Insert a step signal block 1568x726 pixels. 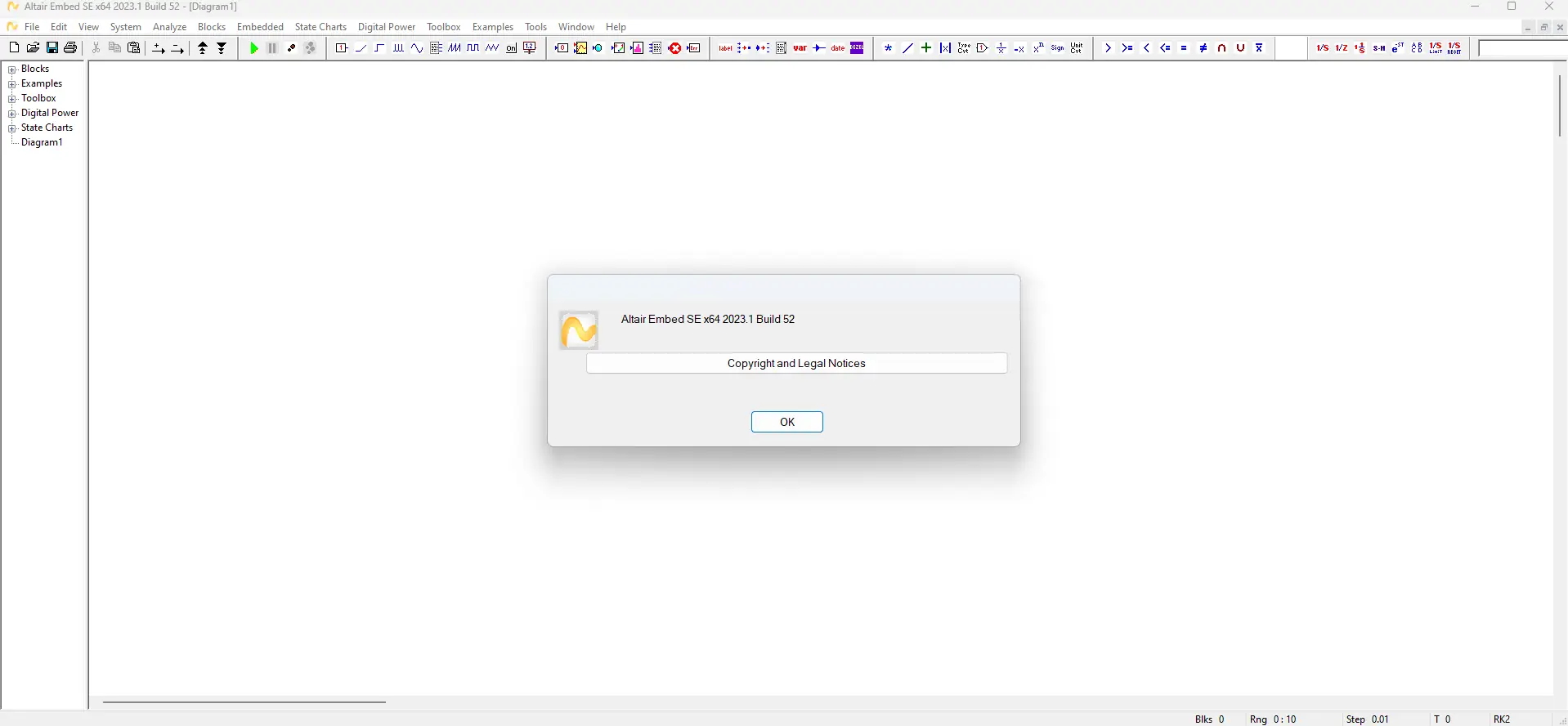click(x=379, y=48)
